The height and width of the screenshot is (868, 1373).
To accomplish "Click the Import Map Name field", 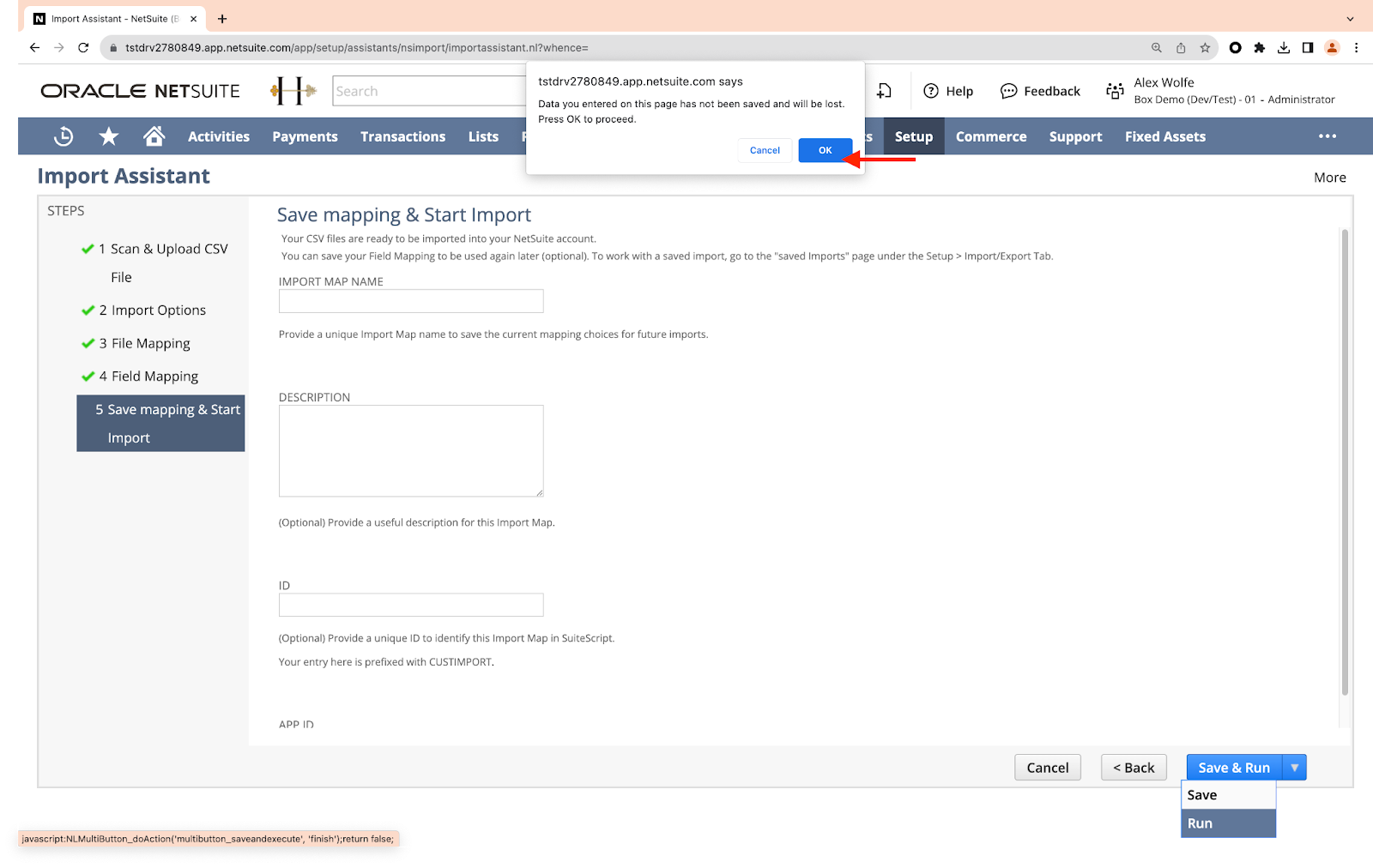I will pos(411,301).
